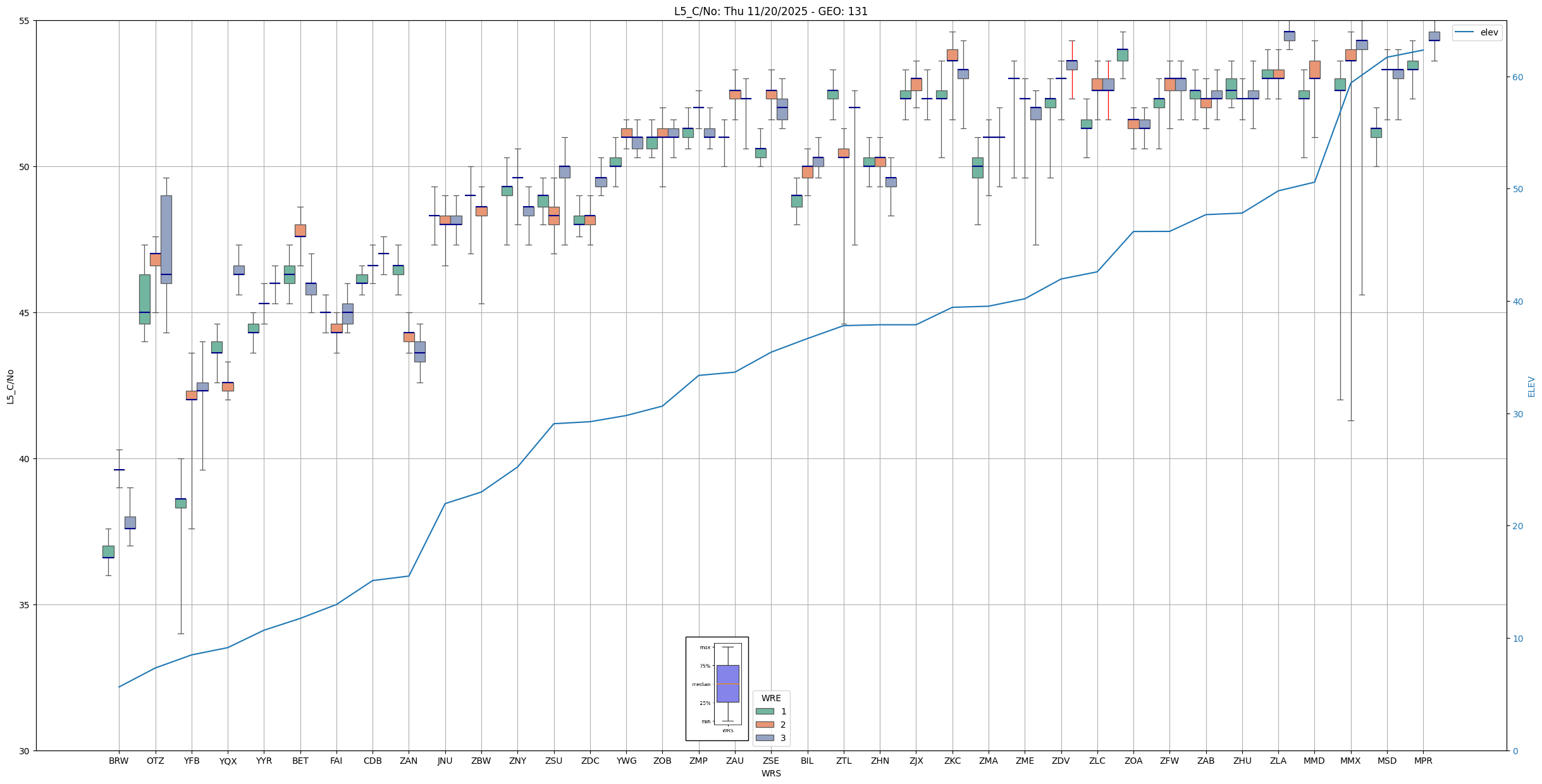Click the ZAU station tick label
The height and width of the screenshot is (784, 1542).
coord(734,761)
